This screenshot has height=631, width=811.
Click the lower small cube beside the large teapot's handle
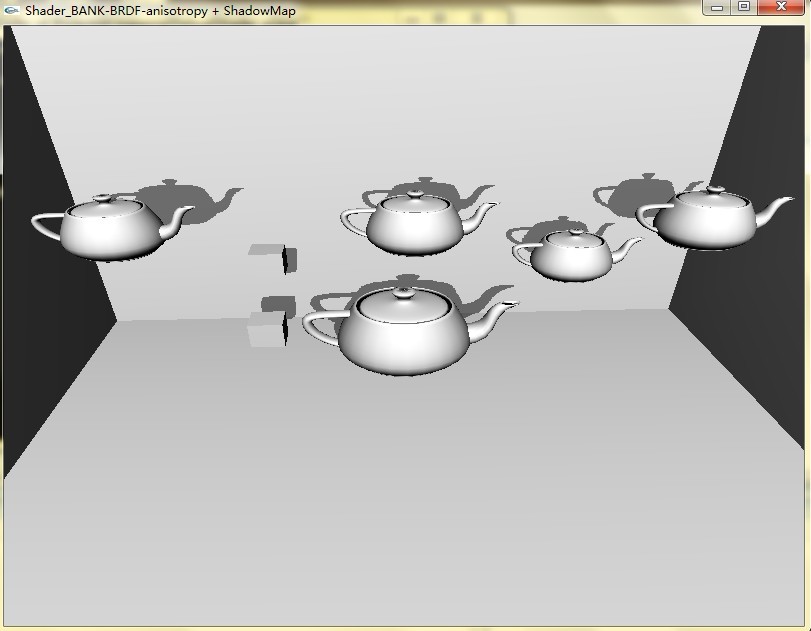(269, 329)
